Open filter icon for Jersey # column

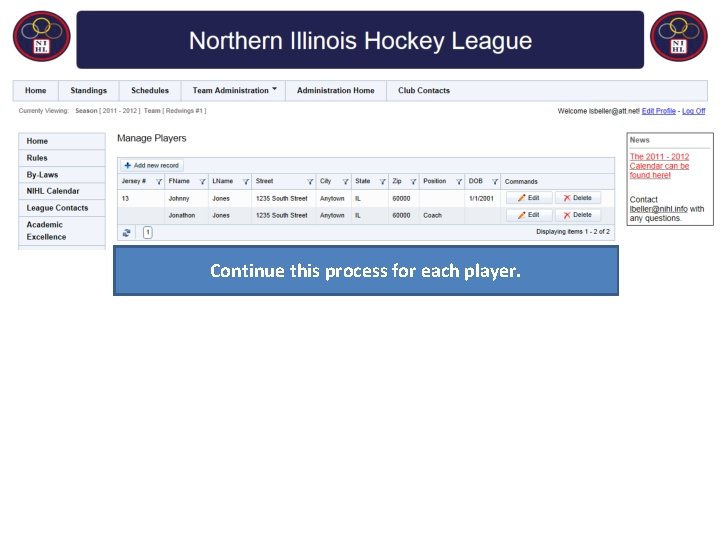click(159, 182)
